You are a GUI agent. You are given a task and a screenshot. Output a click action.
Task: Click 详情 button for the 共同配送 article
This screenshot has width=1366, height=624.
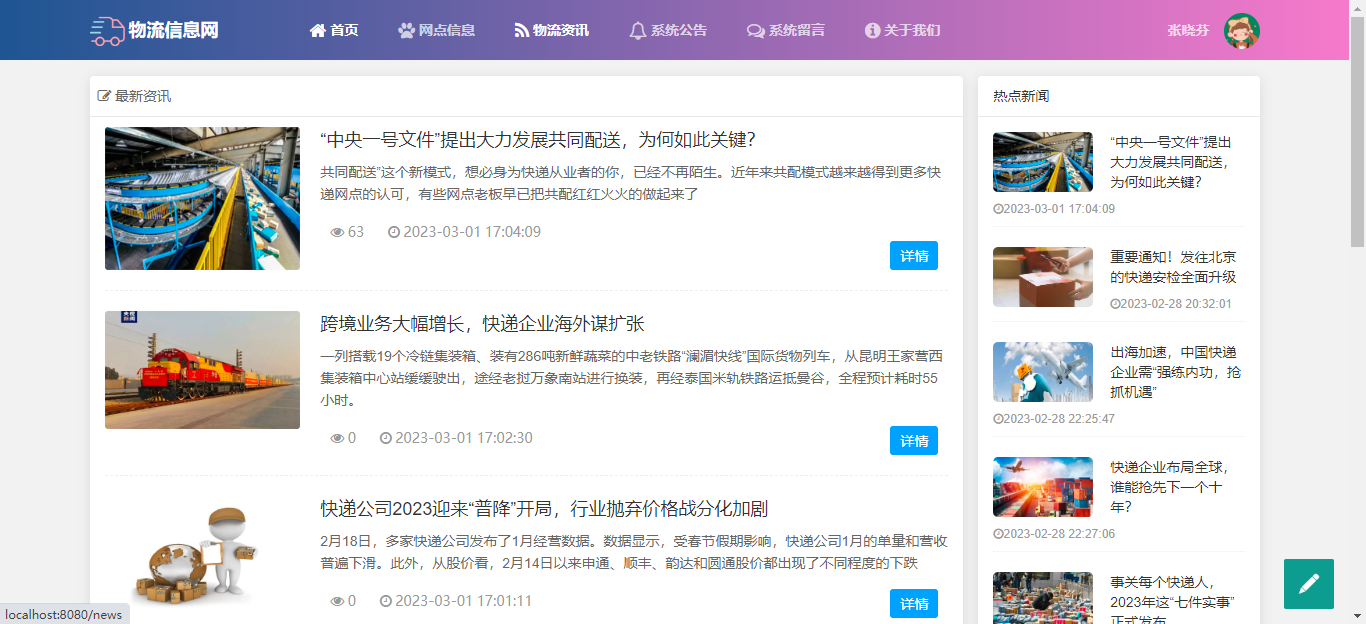914,256
